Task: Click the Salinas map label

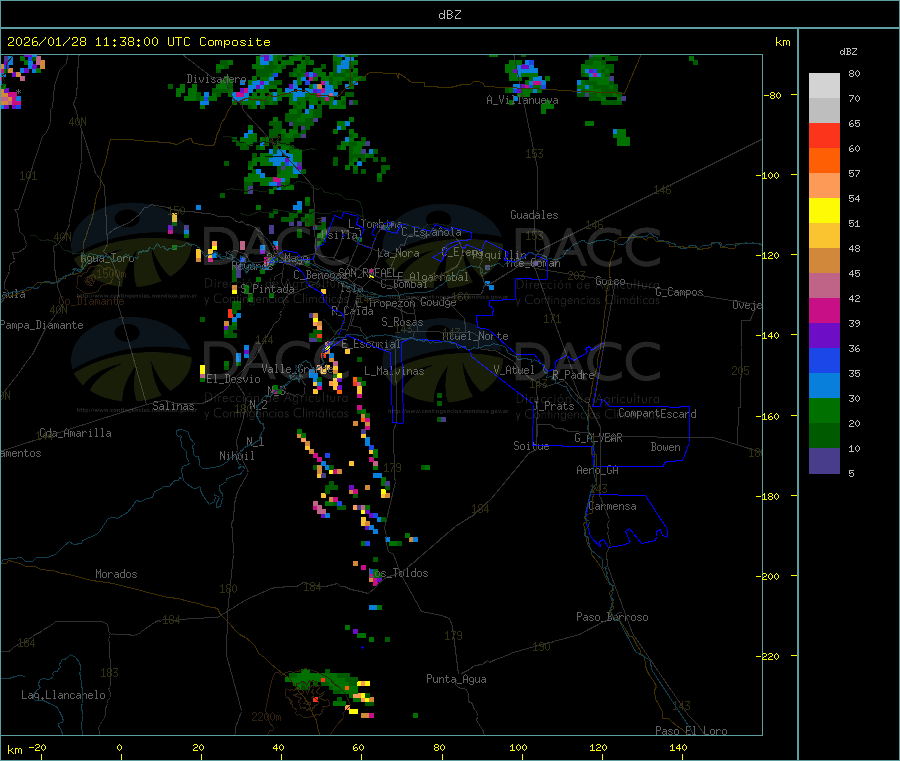Action: [x=173, y=406]
